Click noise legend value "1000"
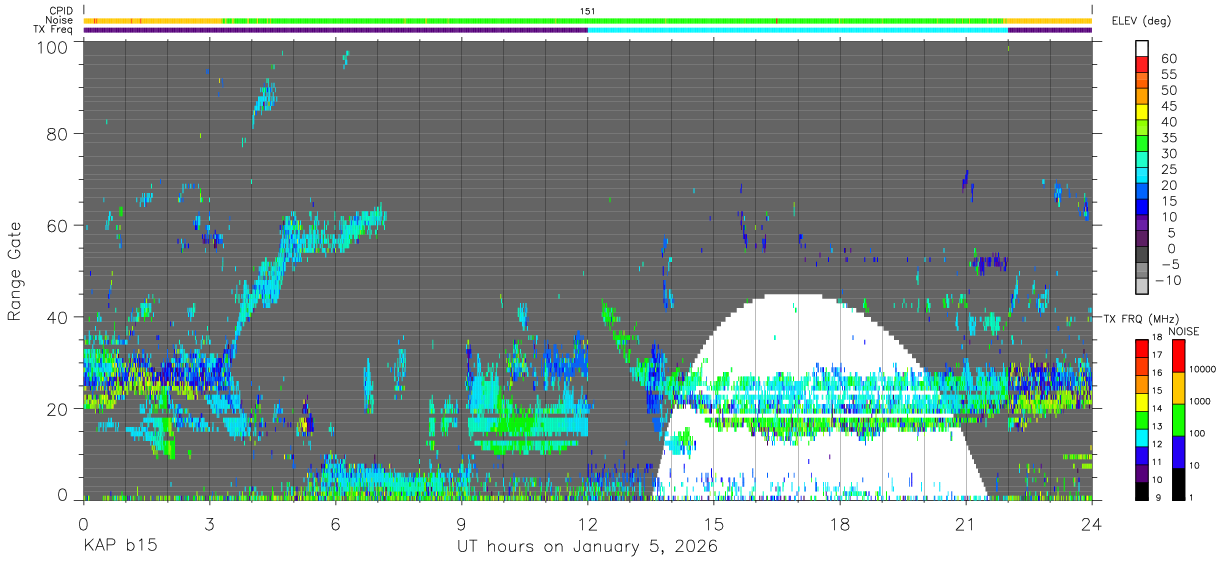The image size is (1228, 567). [x=1201, y=401]
